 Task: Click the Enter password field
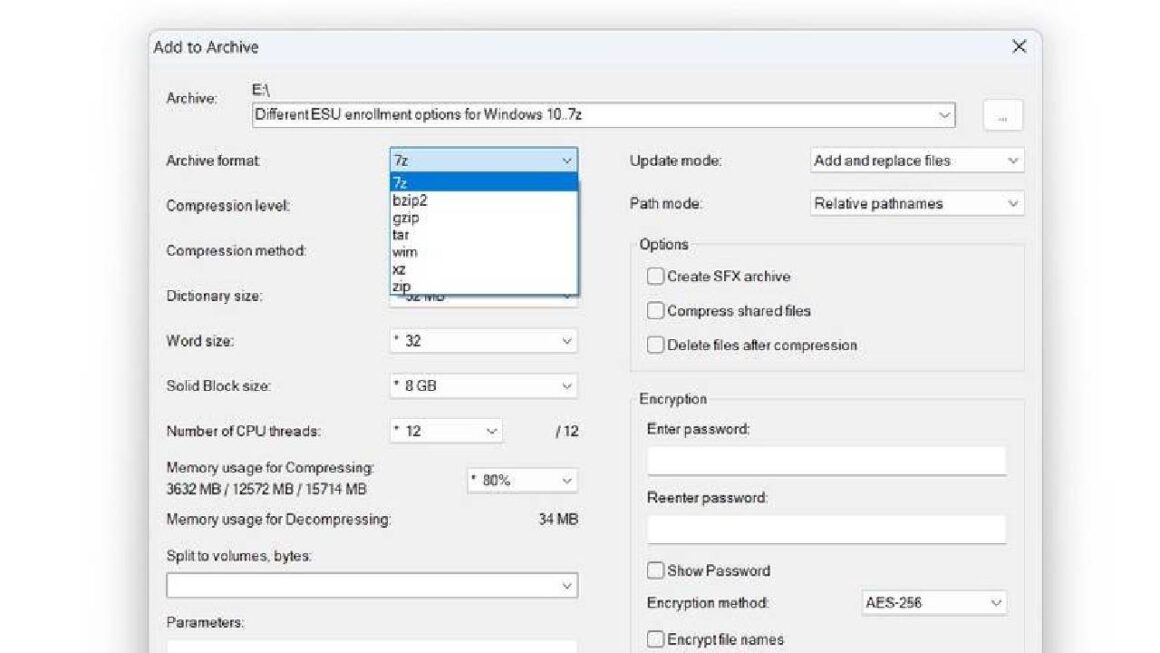coord(826,461)
